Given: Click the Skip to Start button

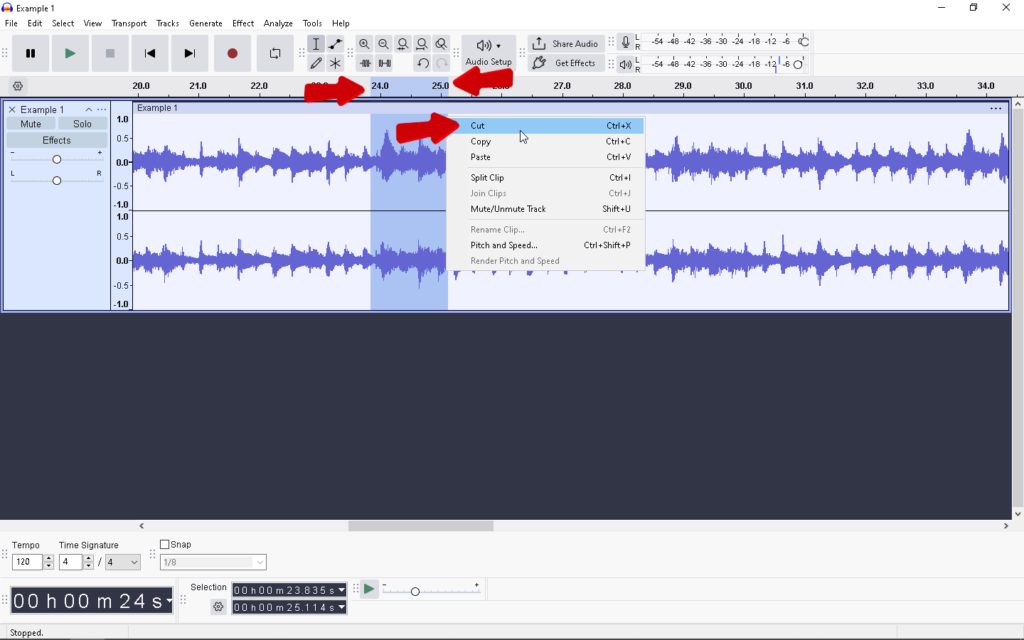Looking at the screenshot, I should [x=150, y=53].
